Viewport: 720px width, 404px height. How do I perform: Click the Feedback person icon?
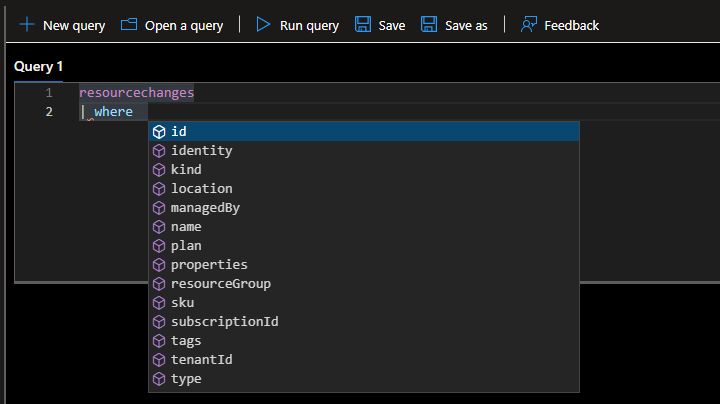(530, 25)
